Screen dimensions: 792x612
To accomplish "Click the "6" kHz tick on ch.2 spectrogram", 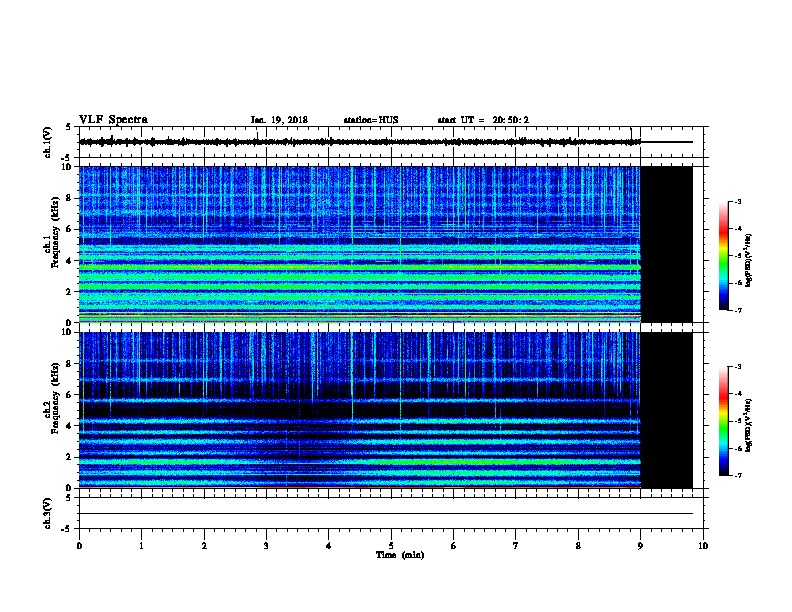I will [x=71, y=395].
